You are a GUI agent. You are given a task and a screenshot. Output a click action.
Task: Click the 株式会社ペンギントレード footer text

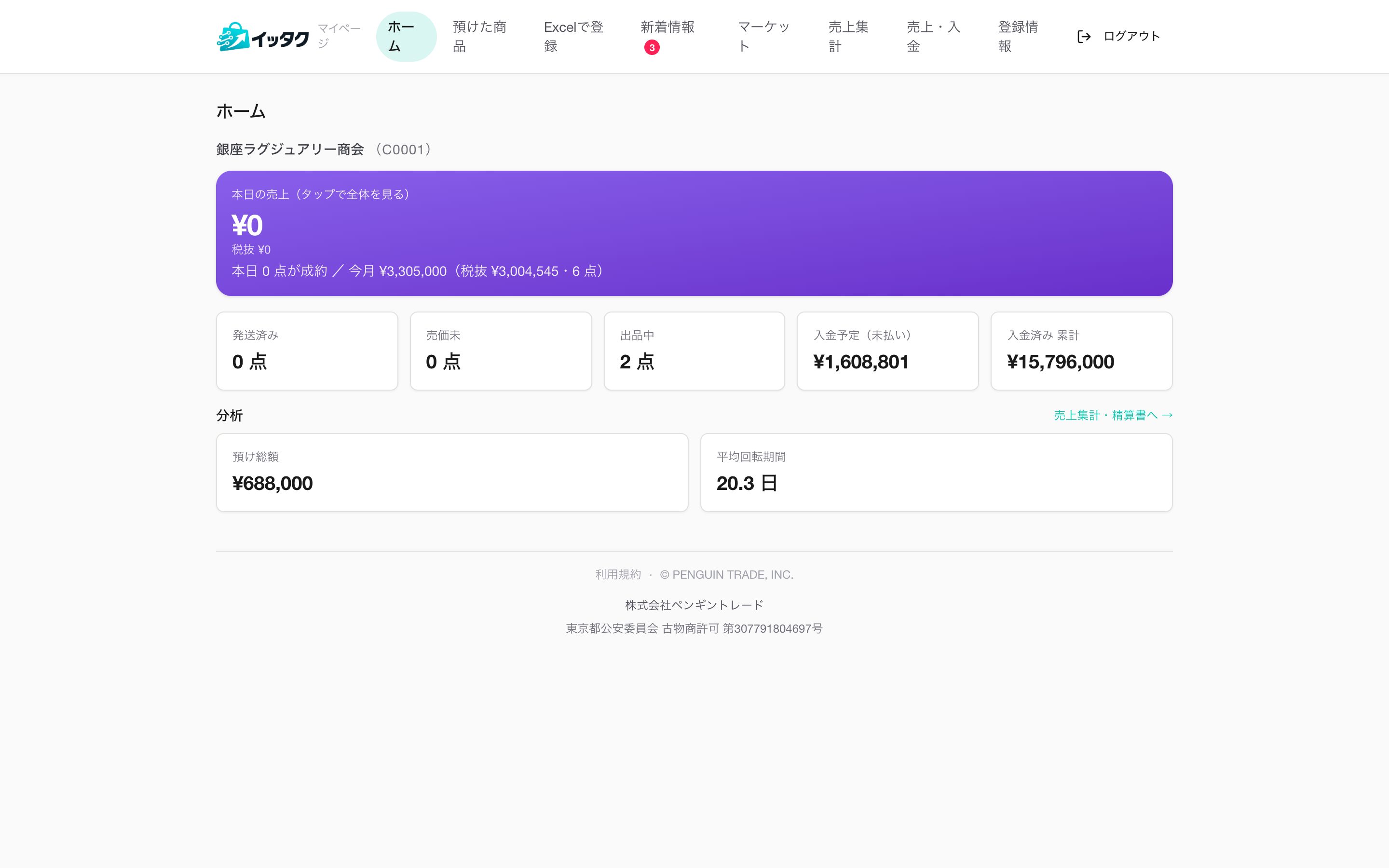(x=694, y=605)
